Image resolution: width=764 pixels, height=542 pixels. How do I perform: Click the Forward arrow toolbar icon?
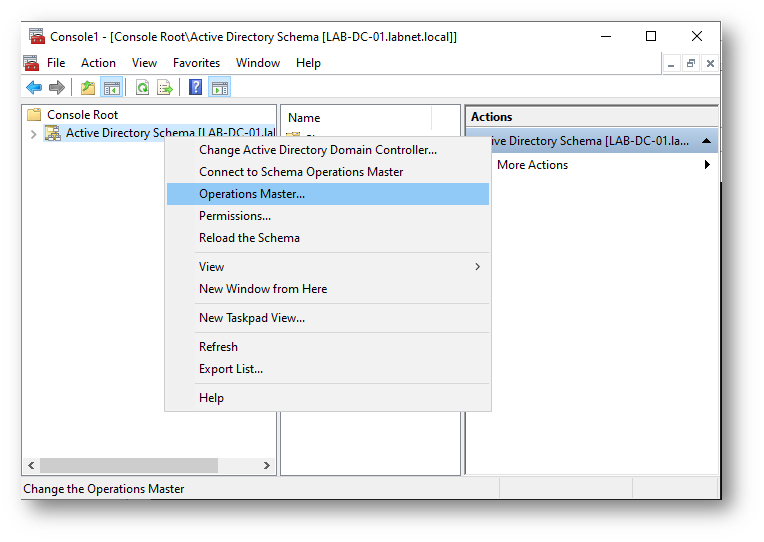(x=57, y=88)
